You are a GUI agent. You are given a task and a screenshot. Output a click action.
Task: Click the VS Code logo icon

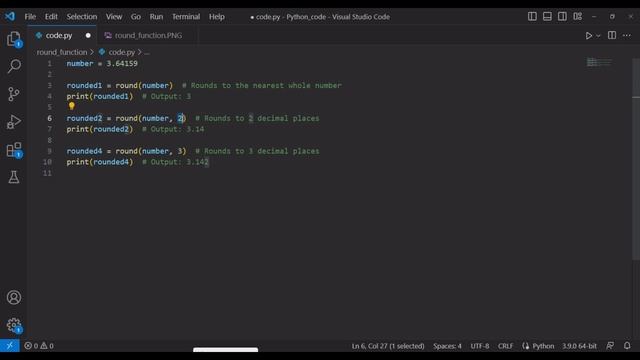pos(10,16)
